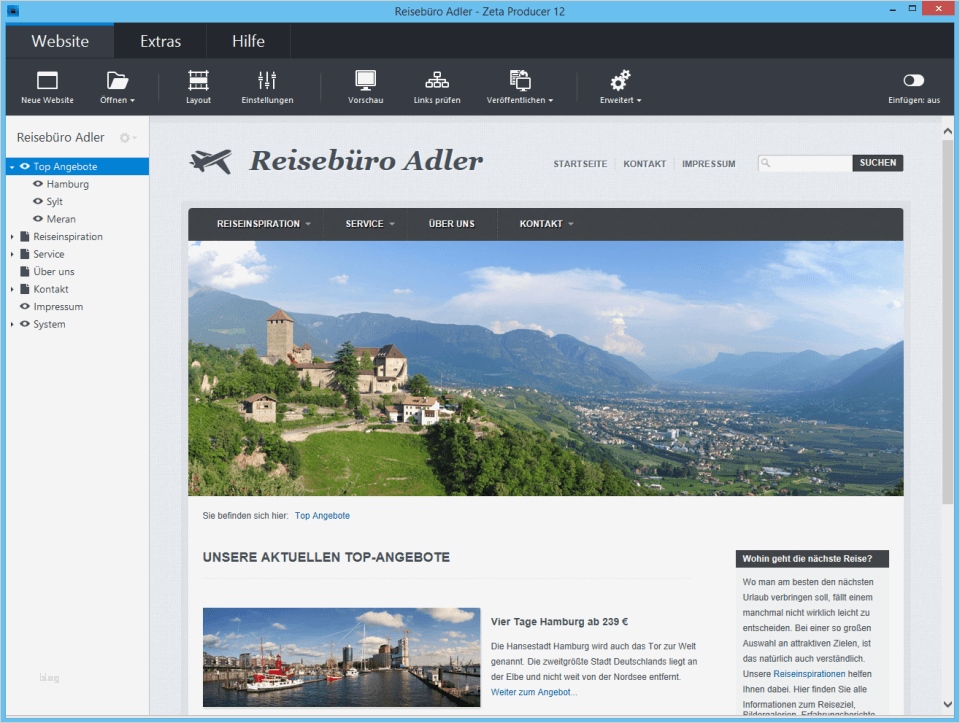Open the Reiseinspirationen link in sidebar text
This screenshot has width=960, height=723.
809,673
